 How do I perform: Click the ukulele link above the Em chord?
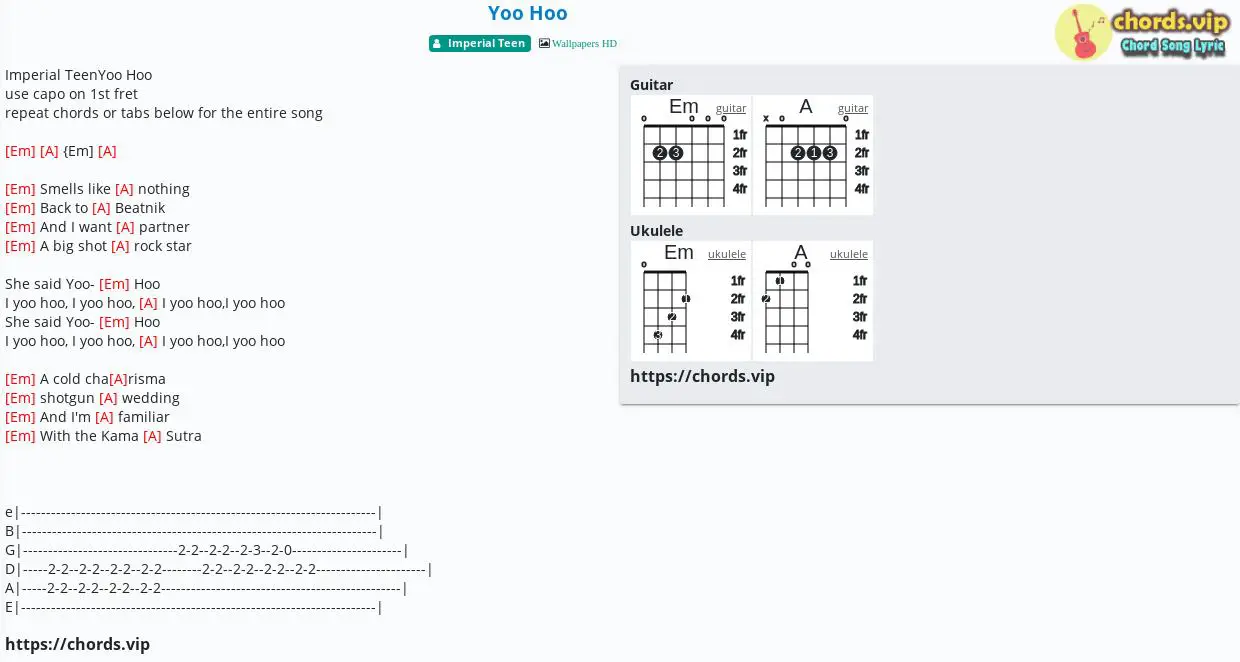[727, 254]
